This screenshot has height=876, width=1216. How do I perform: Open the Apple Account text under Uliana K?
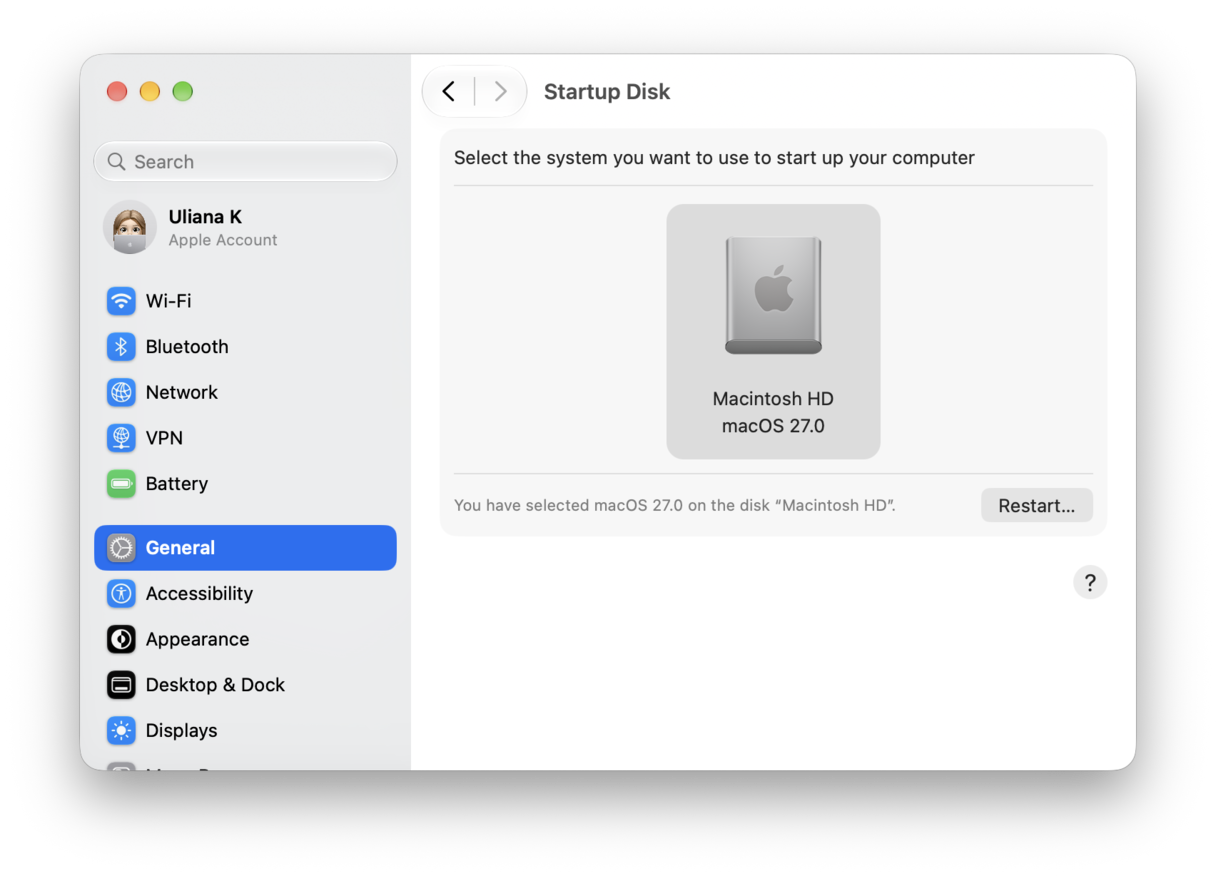click(223, 240)
